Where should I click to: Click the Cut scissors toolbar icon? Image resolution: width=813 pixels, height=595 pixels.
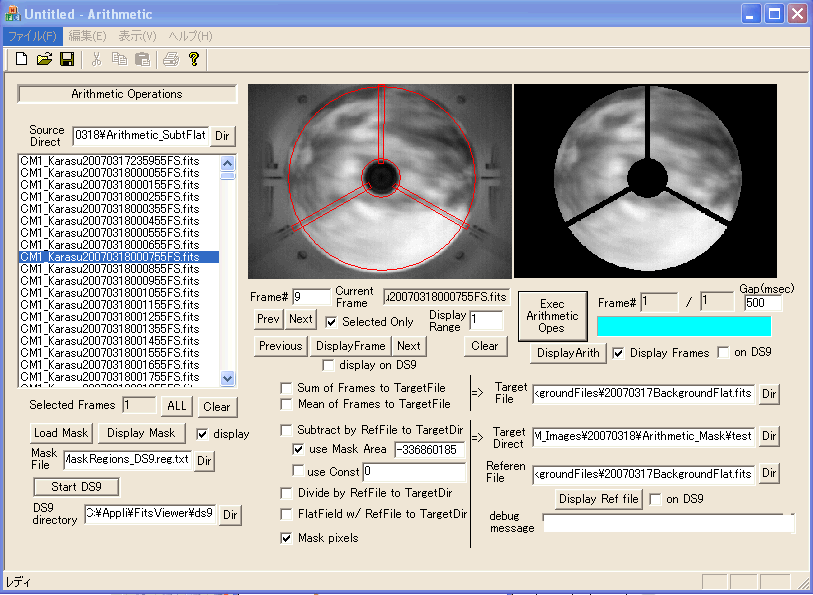click(97, 59)
